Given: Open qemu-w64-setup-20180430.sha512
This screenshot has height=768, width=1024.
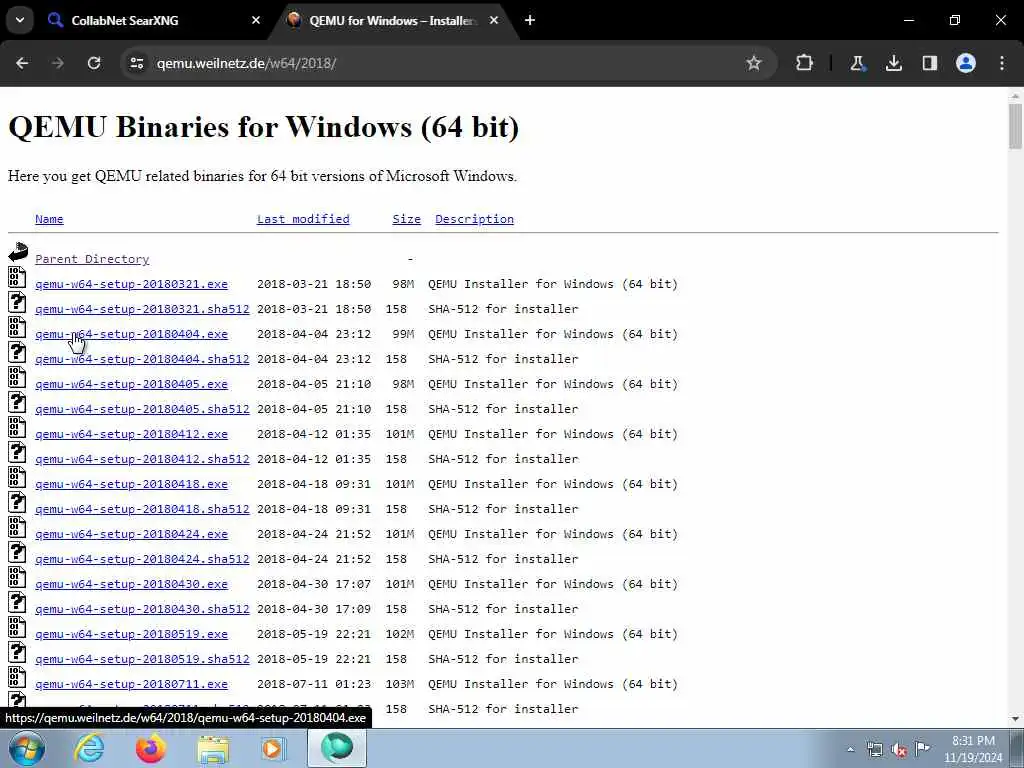Looking at the screenshot, I should pos(142,609).
